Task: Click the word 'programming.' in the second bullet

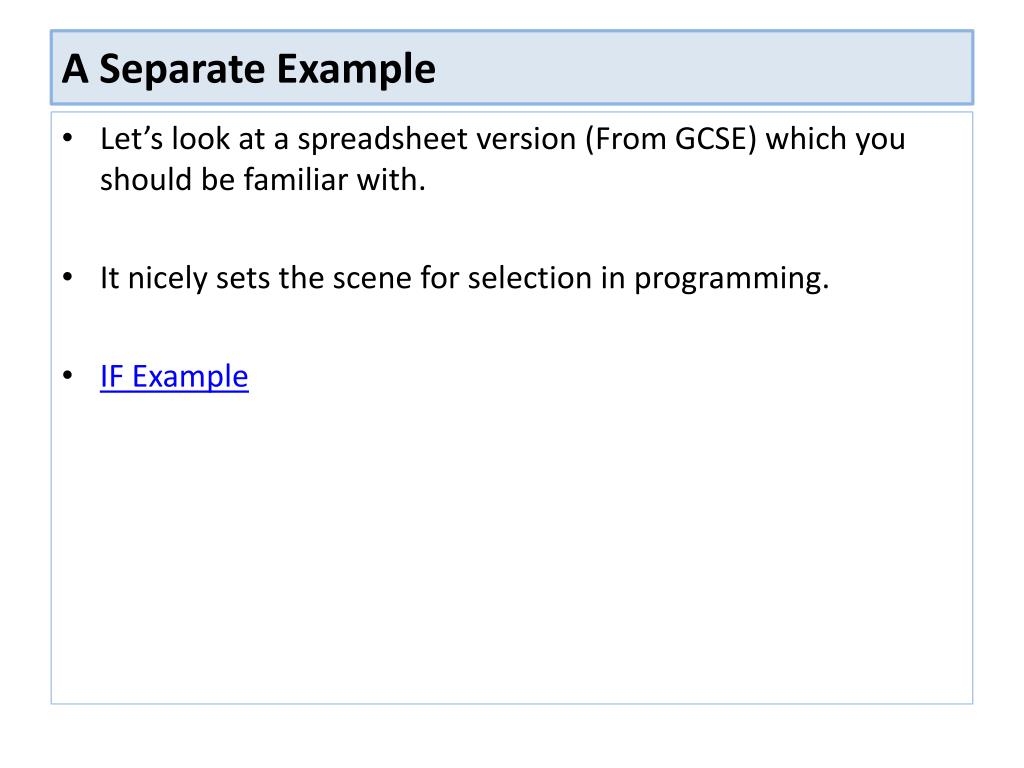Action: tap(732, 280)
